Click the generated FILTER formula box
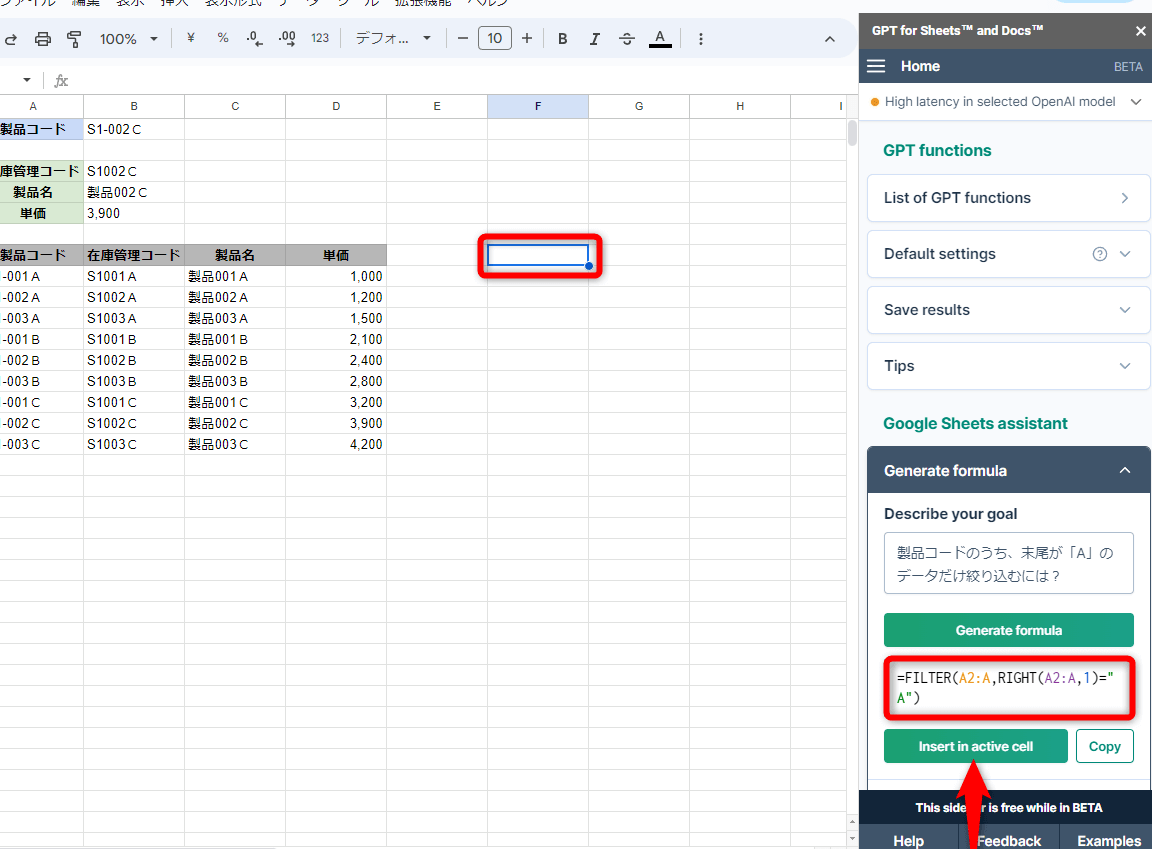The image size is (1152, 849). [1009, 688]
